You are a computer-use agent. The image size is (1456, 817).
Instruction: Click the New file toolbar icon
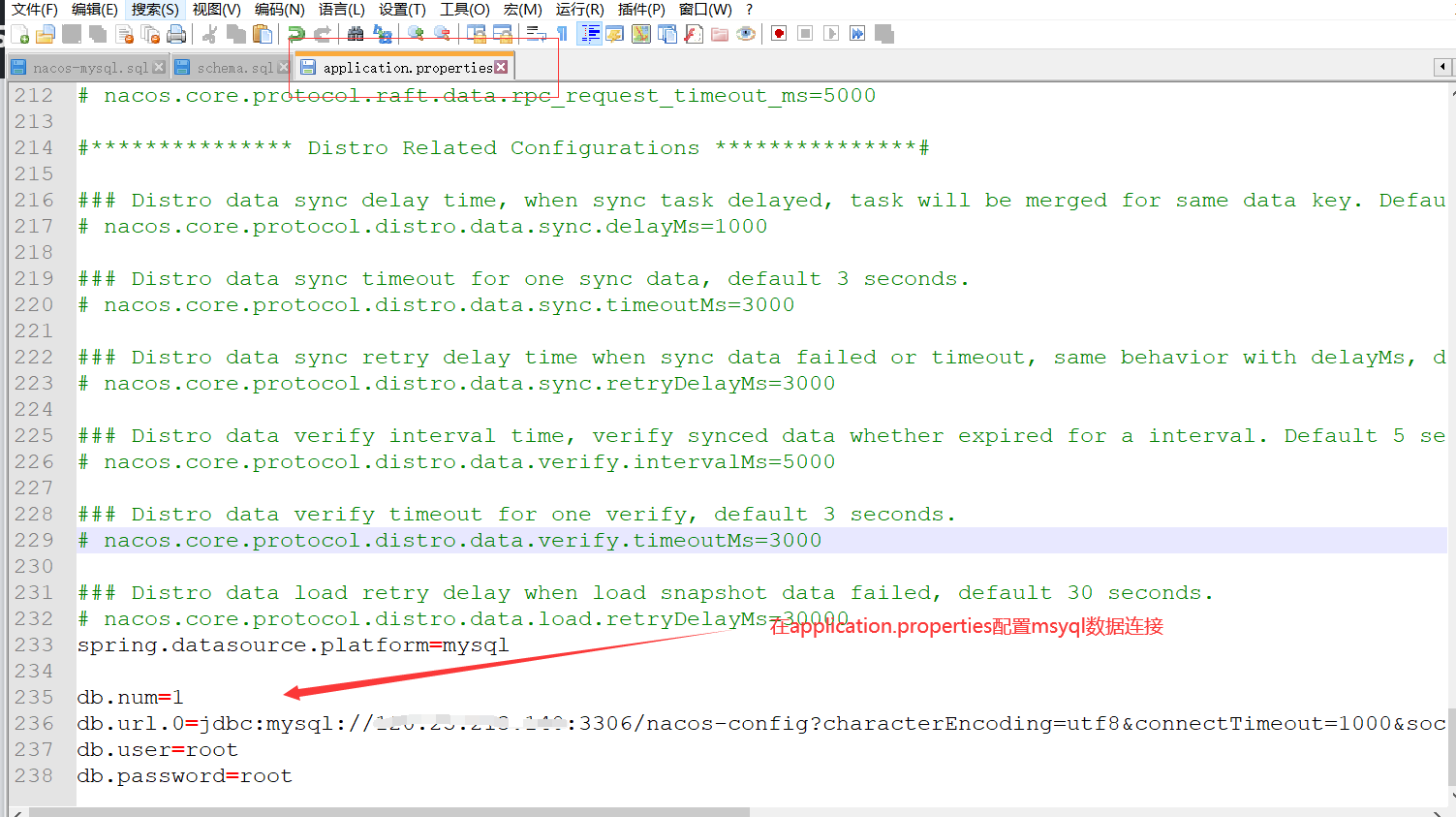coord(20,35)
